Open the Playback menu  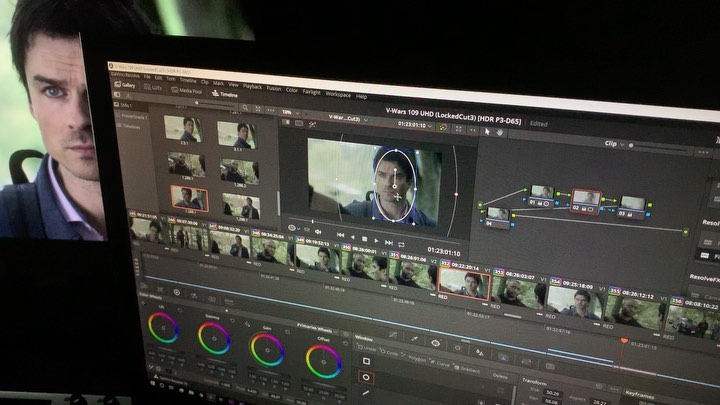tap(253, 85)
